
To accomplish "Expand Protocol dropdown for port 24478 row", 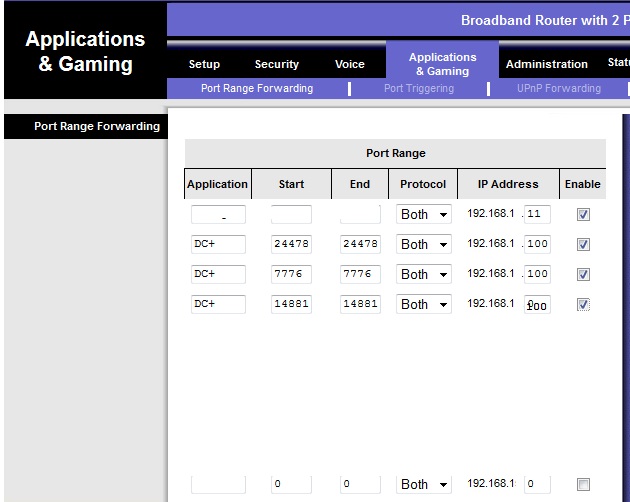I will (424, 244).
